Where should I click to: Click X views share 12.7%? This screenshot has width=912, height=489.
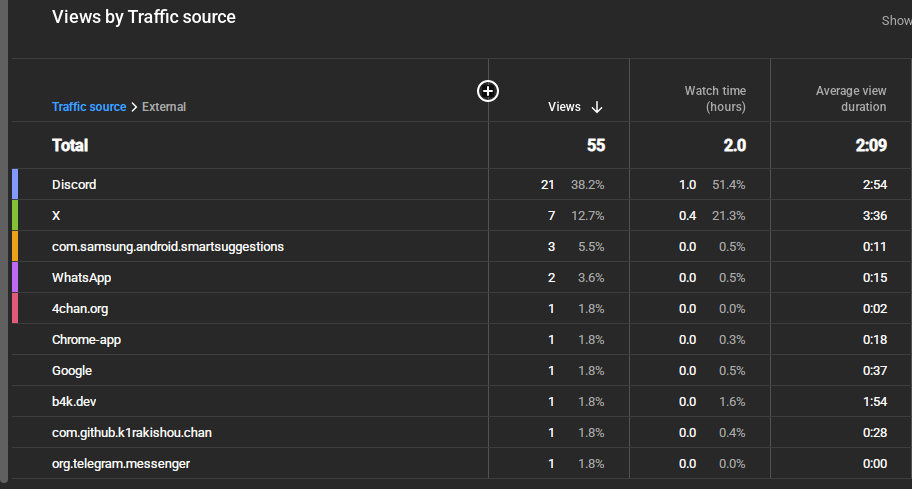[587, 216]
